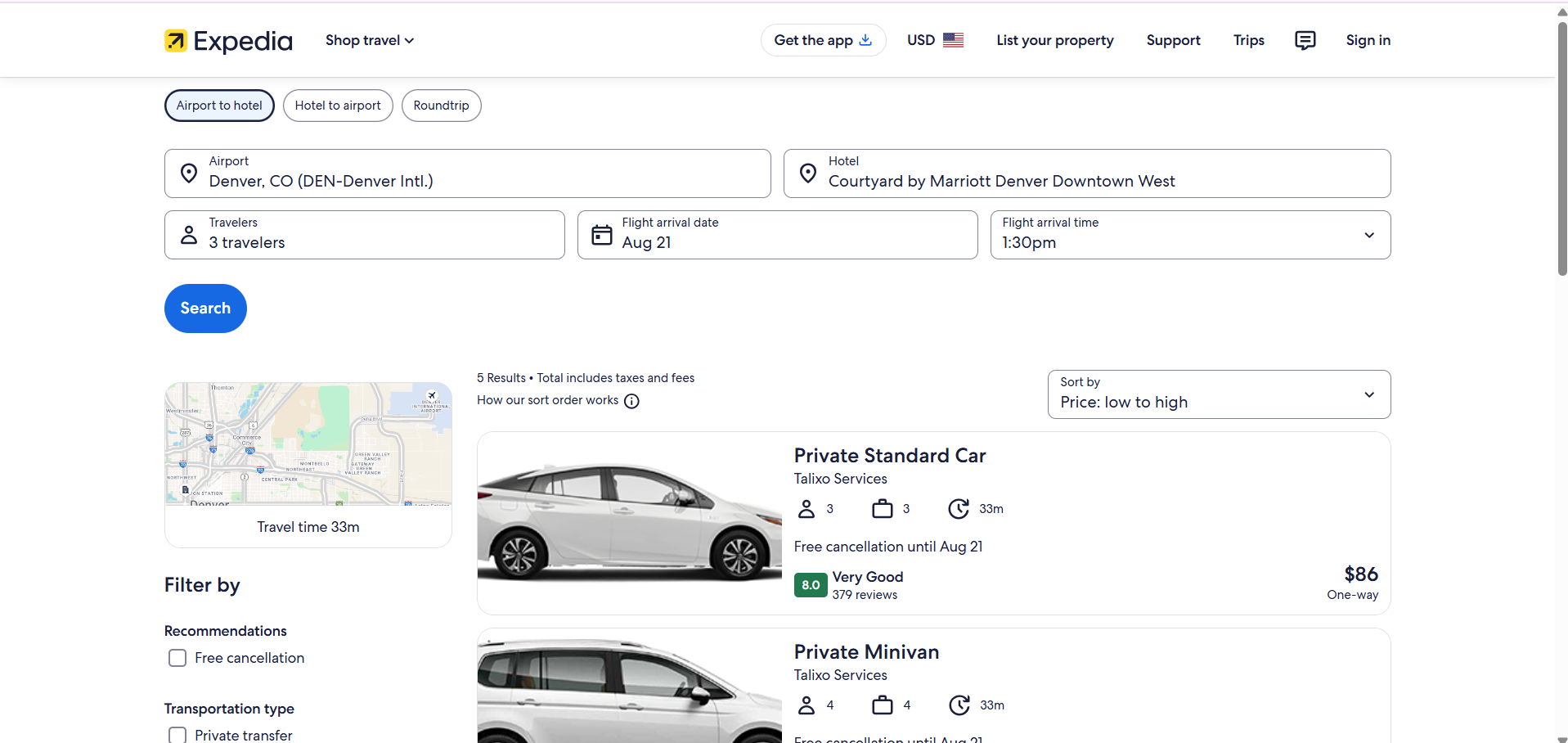Click Minivan passengers icon
This screenshot has width=1568, height=743.
(x=806, y=705)
